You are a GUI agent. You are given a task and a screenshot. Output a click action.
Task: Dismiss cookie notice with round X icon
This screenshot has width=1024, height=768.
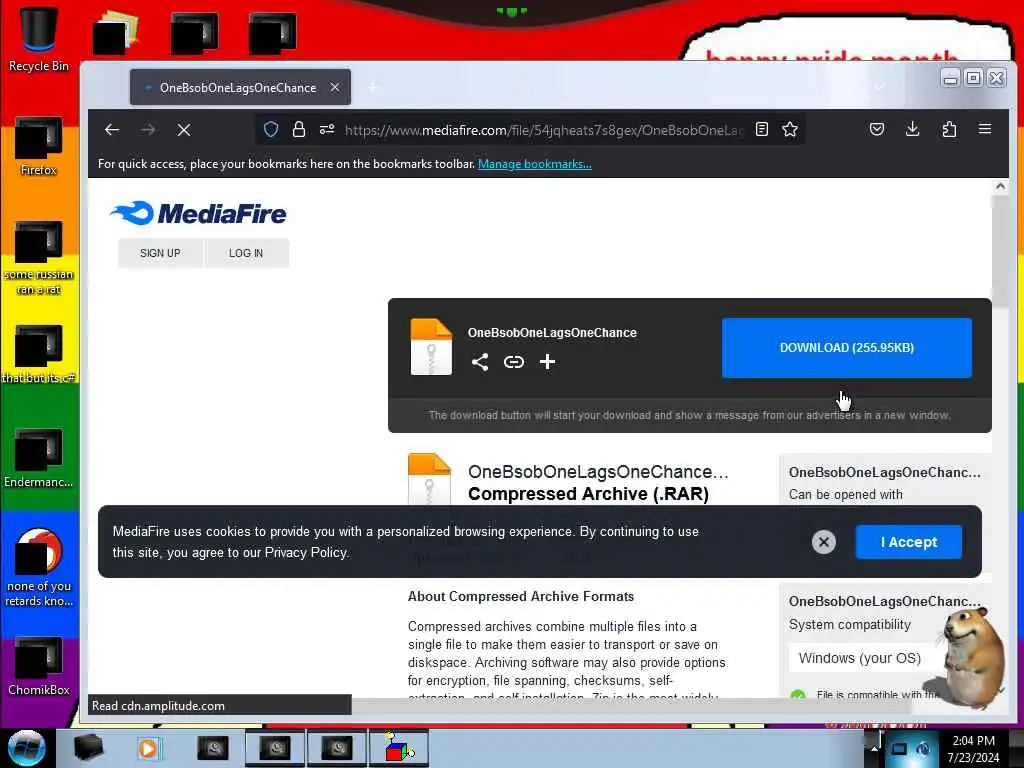(x=824, y=542)
